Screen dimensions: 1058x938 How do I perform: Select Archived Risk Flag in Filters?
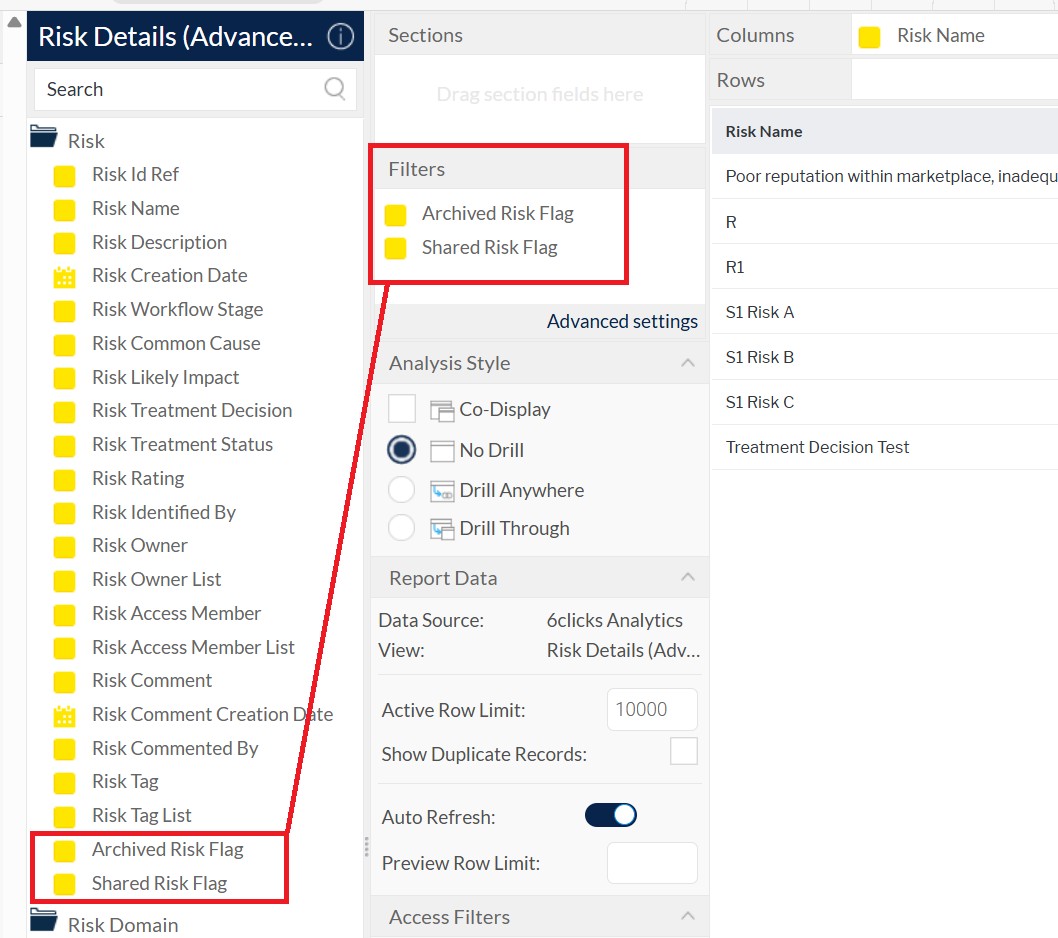pyautogui.click(x=497, y=214)
